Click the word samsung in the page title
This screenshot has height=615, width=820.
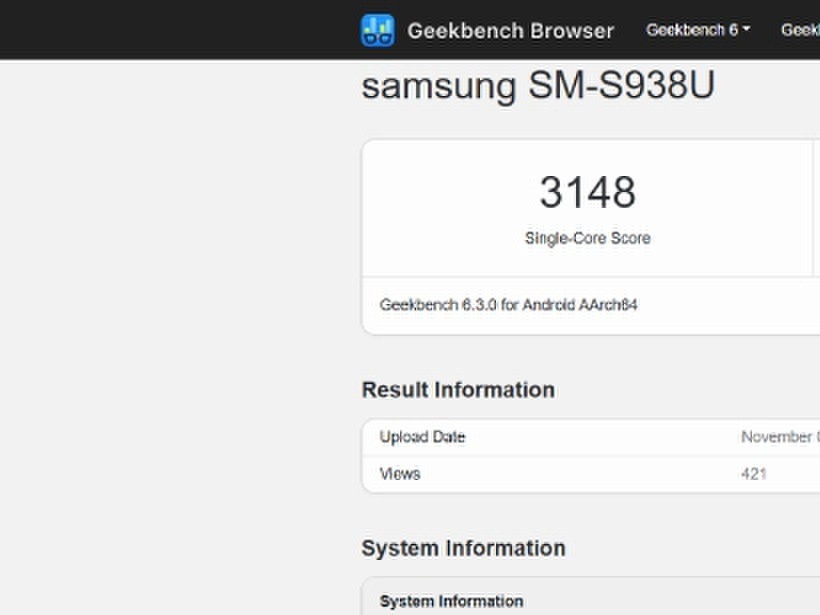coord(439,86)
